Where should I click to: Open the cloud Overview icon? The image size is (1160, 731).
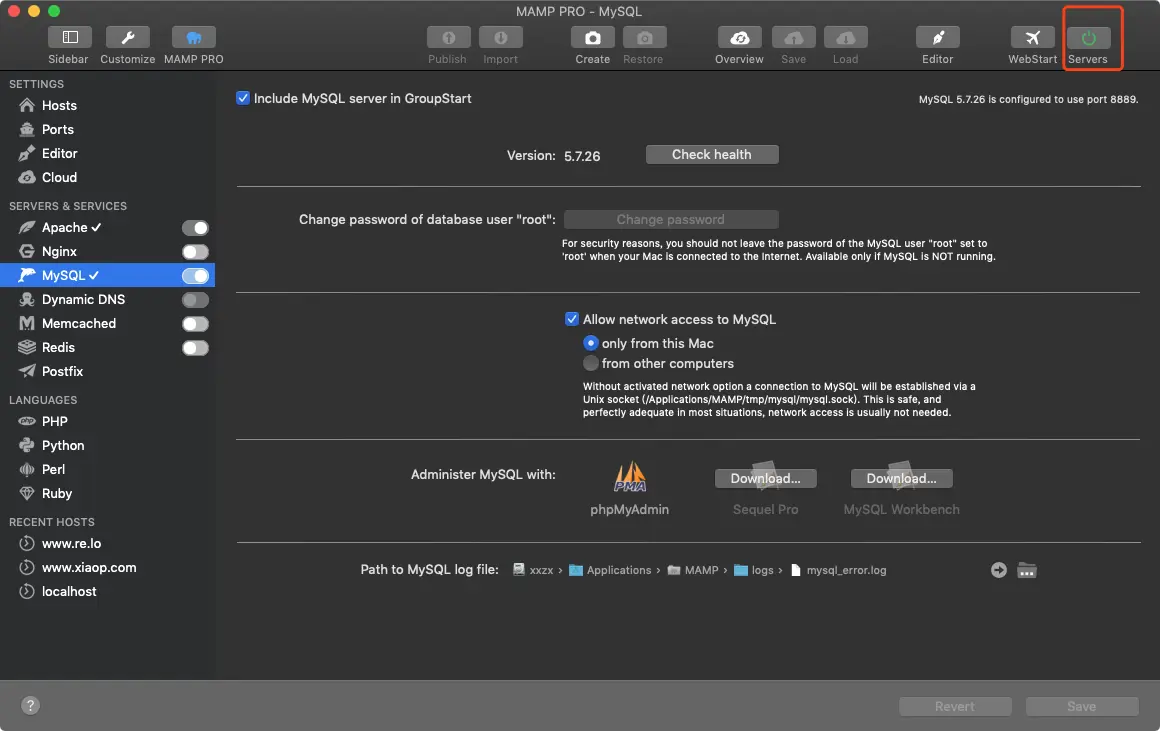click(x=740, y=37)
